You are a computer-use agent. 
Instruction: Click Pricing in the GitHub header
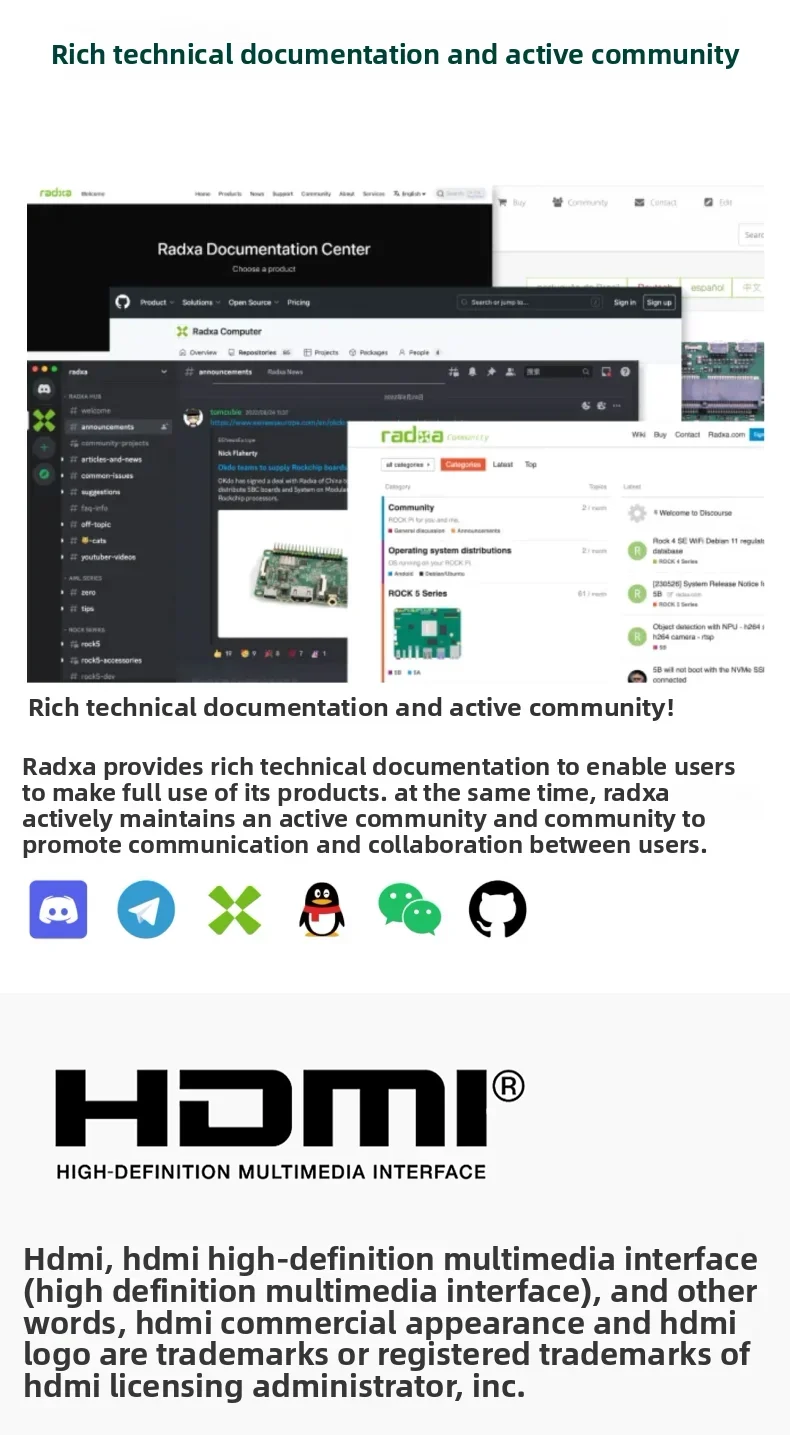pyautogui.click(x=299, y=302)
